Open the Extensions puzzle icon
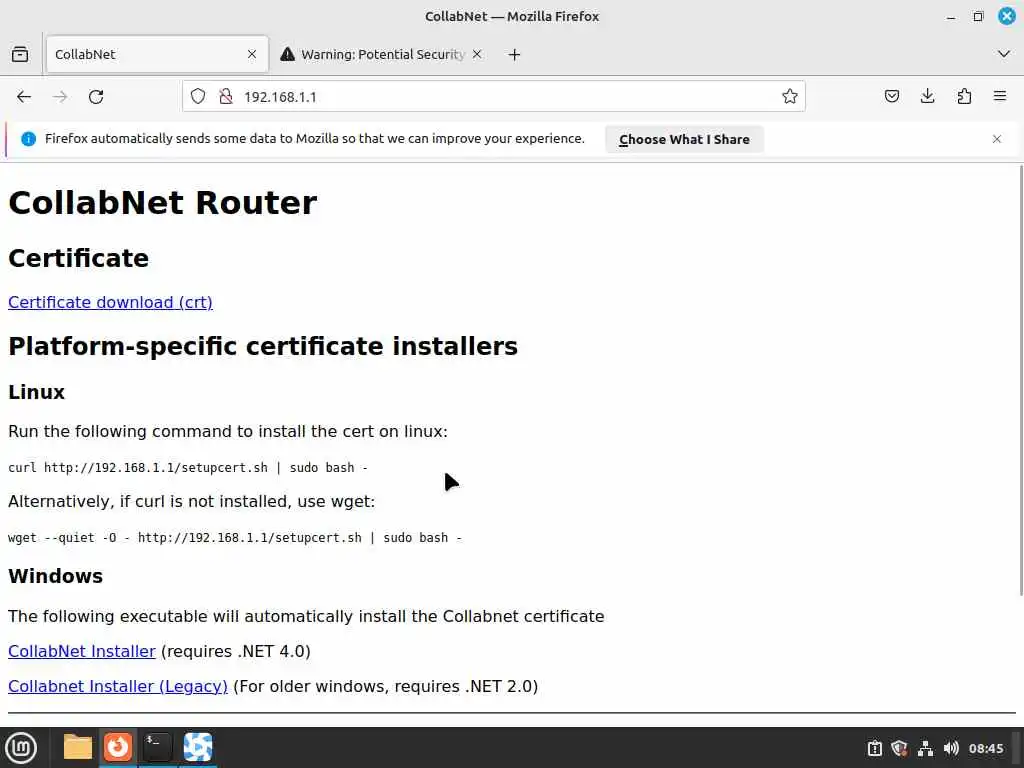Viewport: 1024px width, 768px height. (964, 97)
